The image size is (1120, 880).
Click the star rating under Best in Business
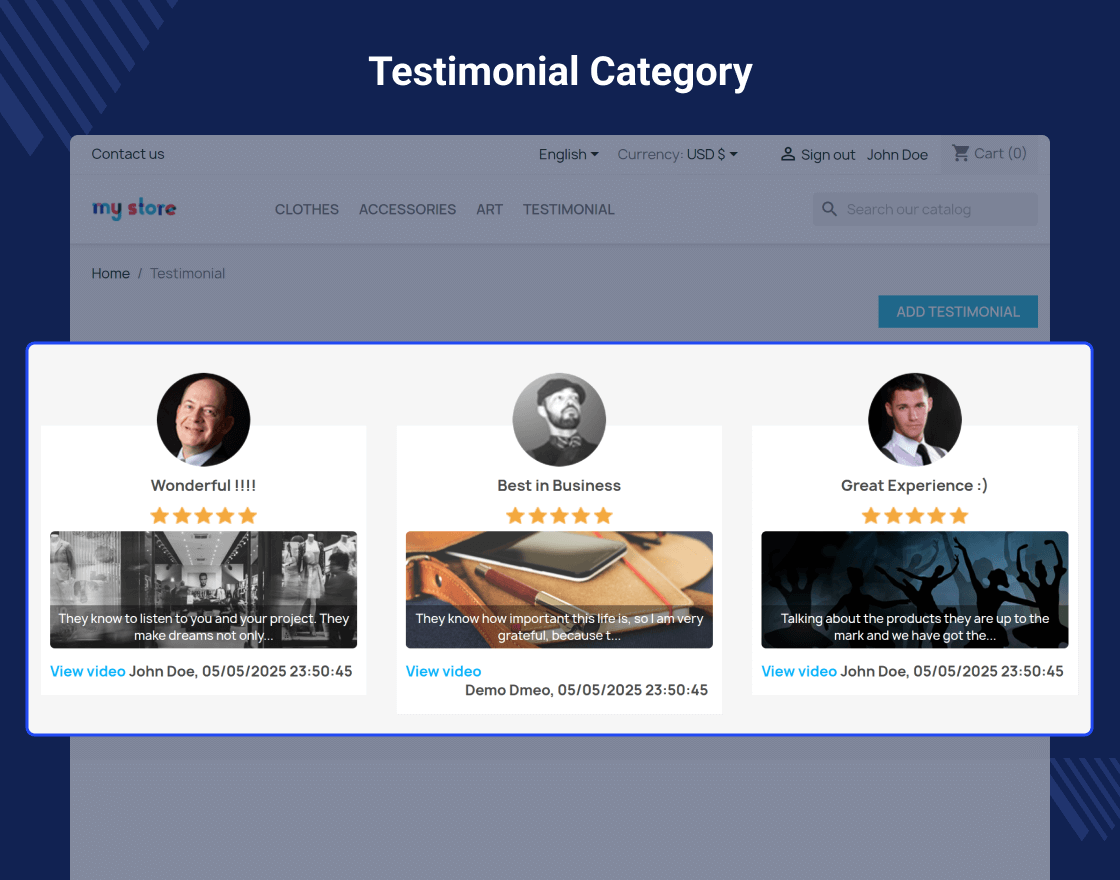(x=559, y=516)
